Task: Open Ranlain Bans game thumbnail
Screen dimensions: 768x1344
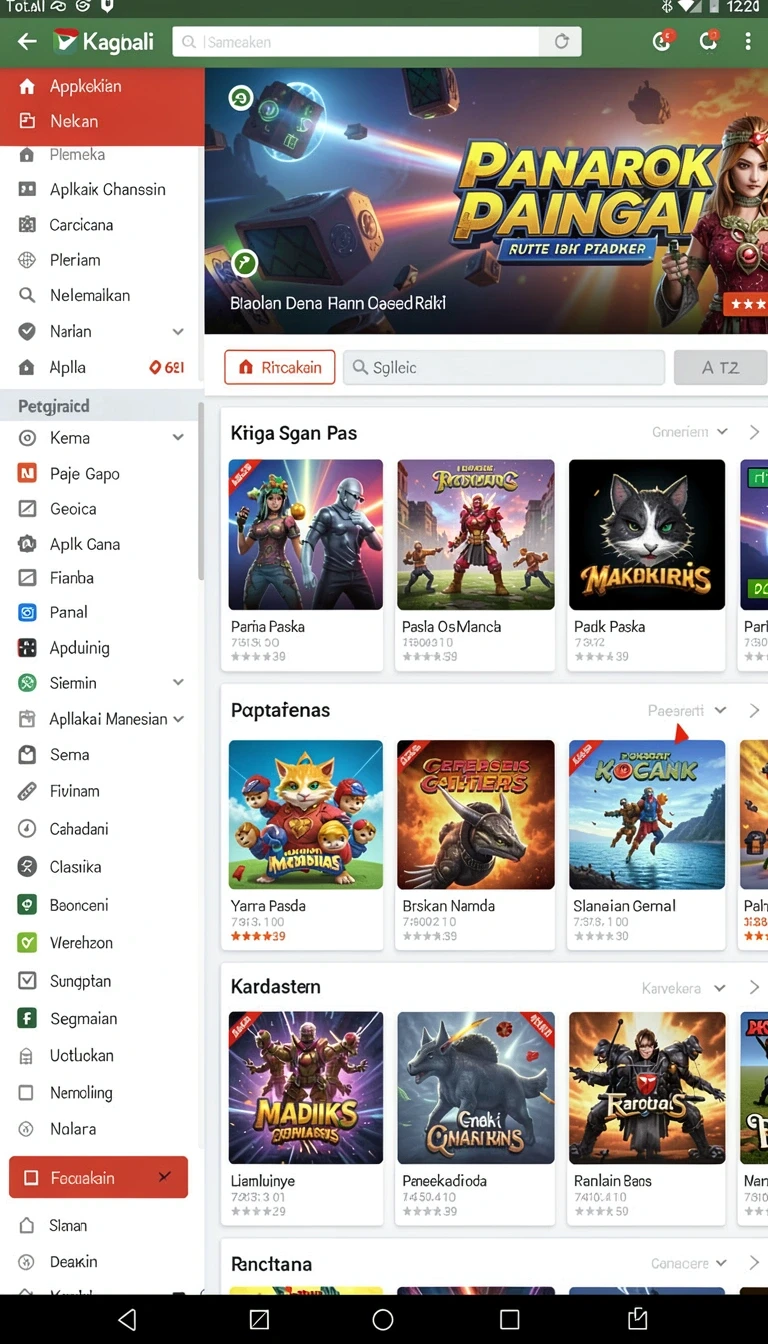Action: [x=647, y=1088]
